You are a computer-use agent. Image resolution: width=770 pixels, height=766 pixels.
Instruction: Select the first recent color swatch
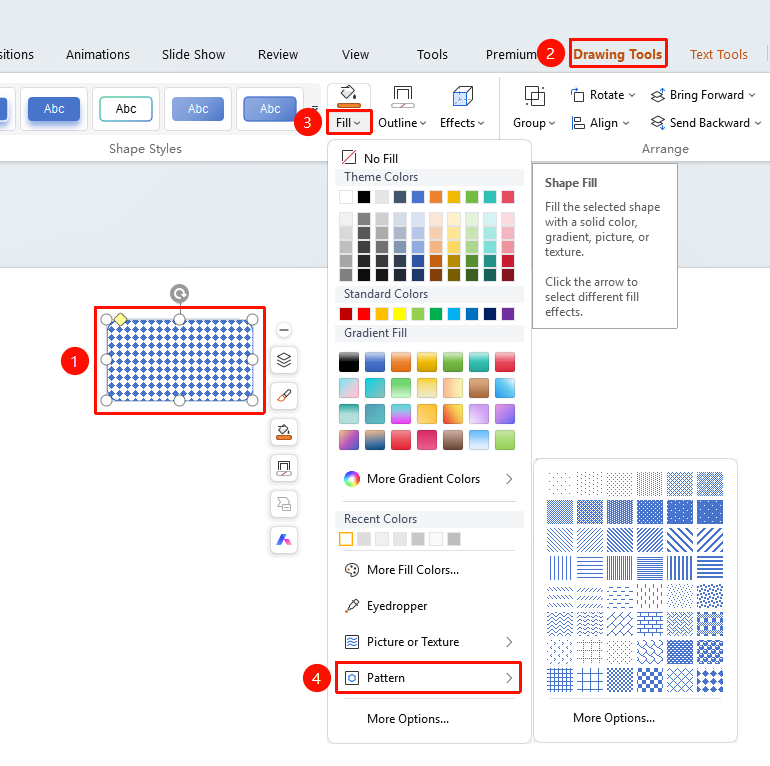[x=346, y=539]
